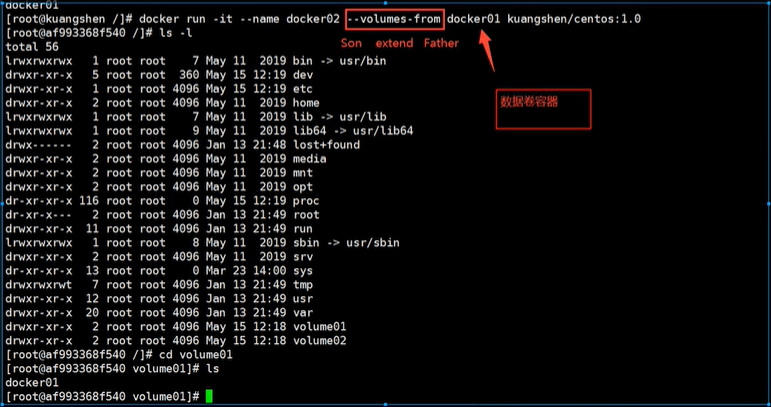Click the green terminal cursor block
This screenshot has width=771, height=407.
(209, 396)
